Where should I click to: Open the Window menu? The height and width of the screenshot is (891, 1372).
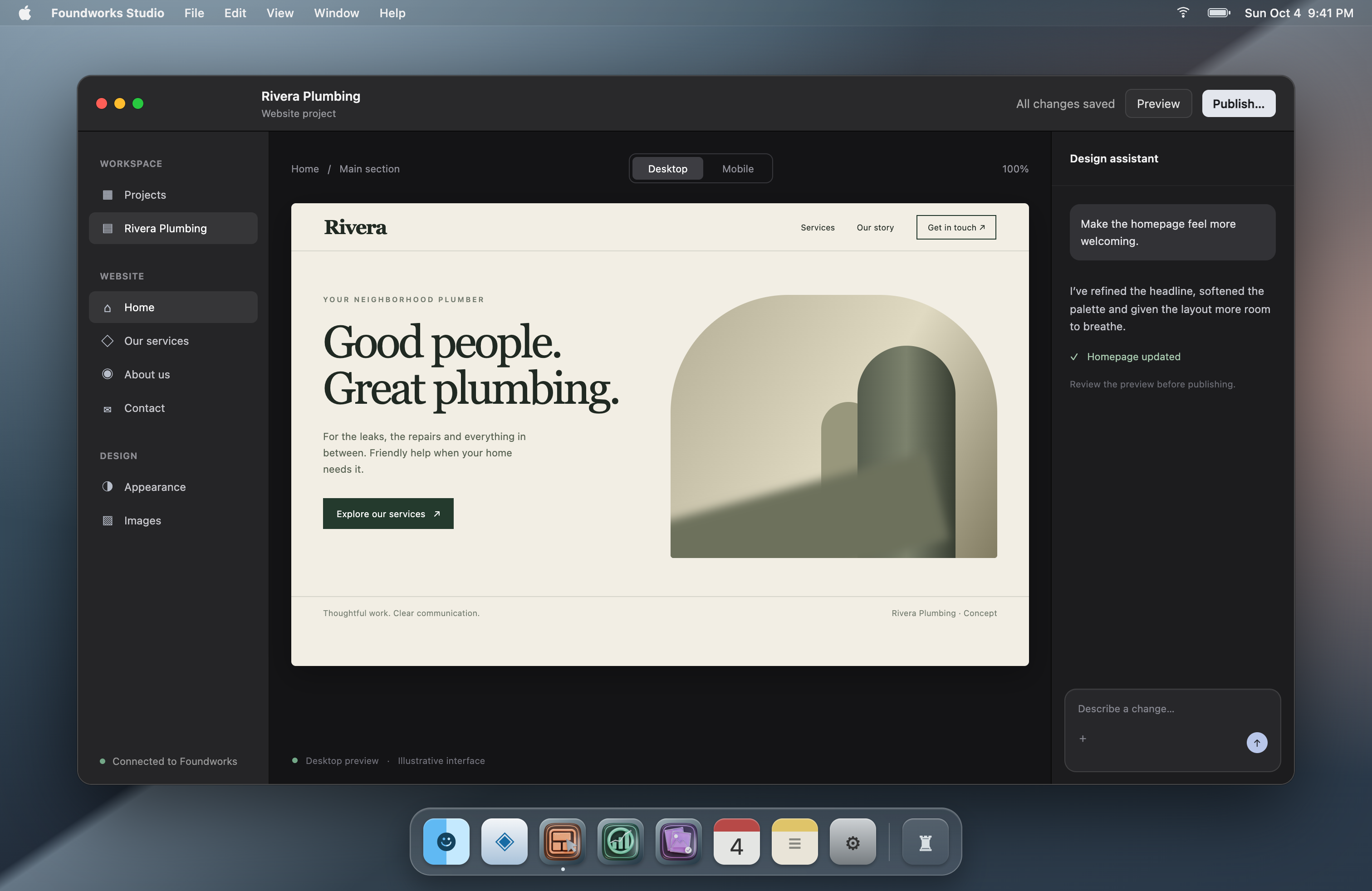pyautogui.click(x=336, y=13)
